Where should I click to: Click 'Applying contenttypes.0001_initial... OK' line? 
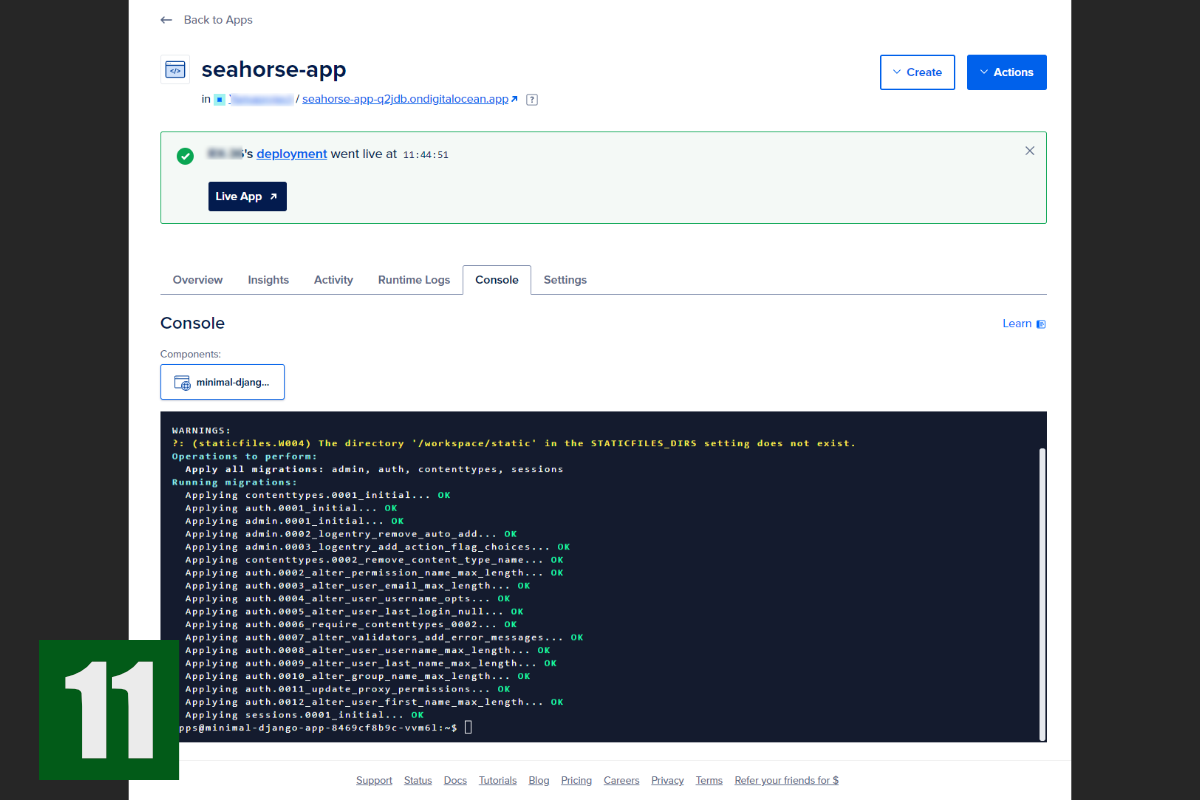(317, 495)
